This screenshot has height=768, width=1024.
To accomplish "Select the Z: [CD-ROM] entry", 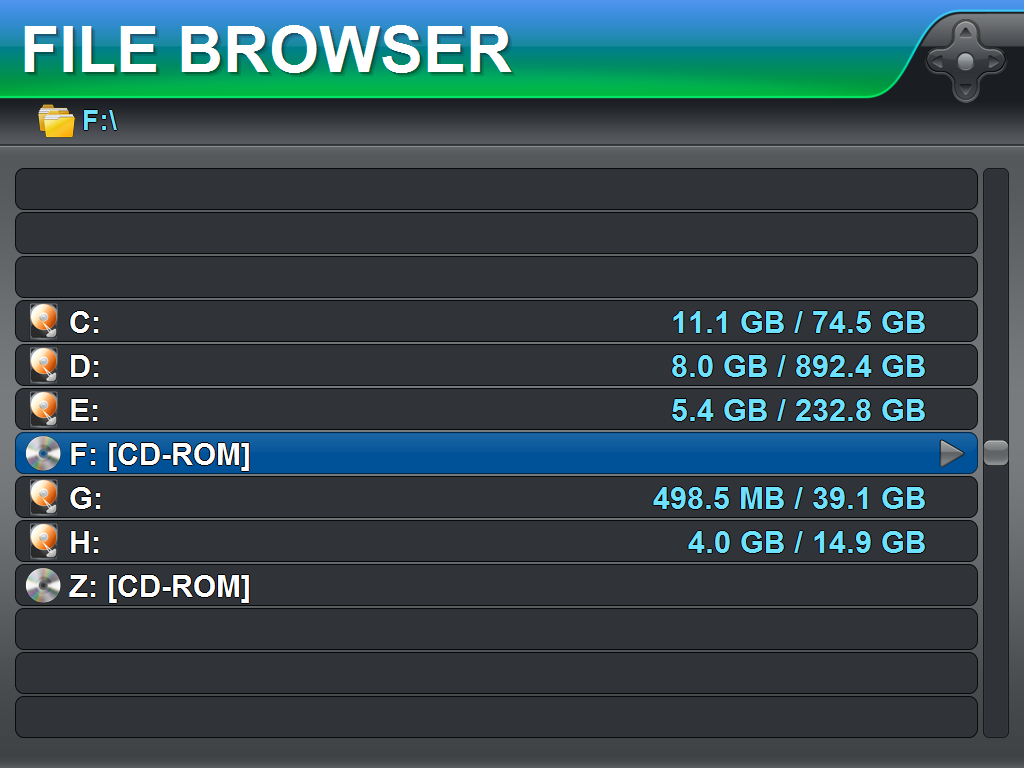I will (x=496, y=586).
